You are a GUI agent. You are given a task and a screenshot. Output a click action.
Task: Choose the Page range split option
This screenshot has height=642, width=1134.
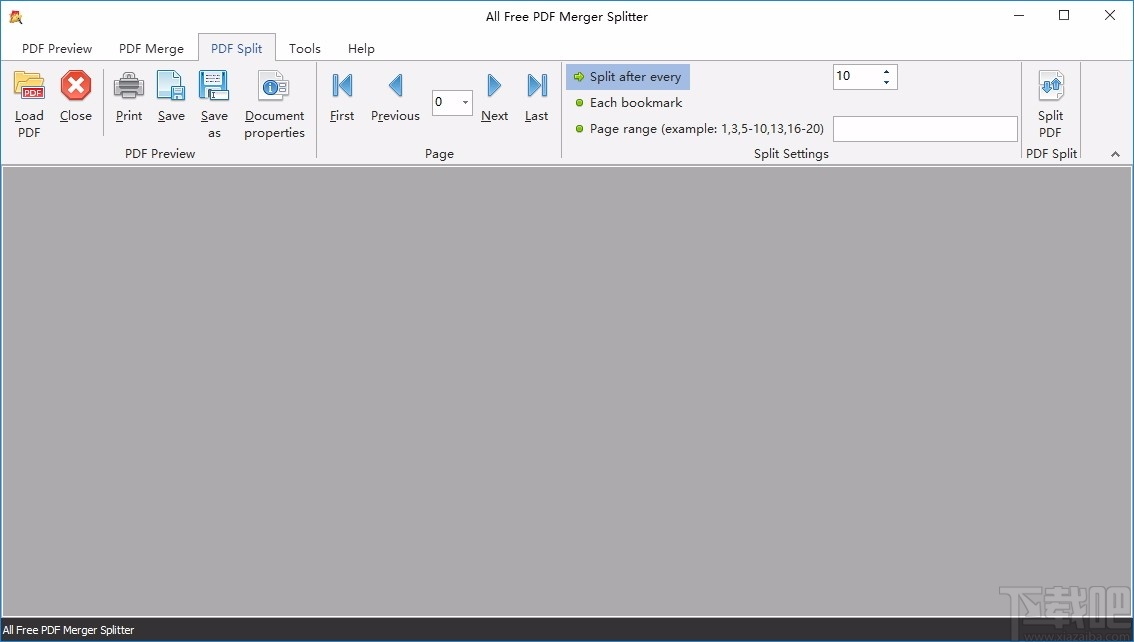coord(697,128)
